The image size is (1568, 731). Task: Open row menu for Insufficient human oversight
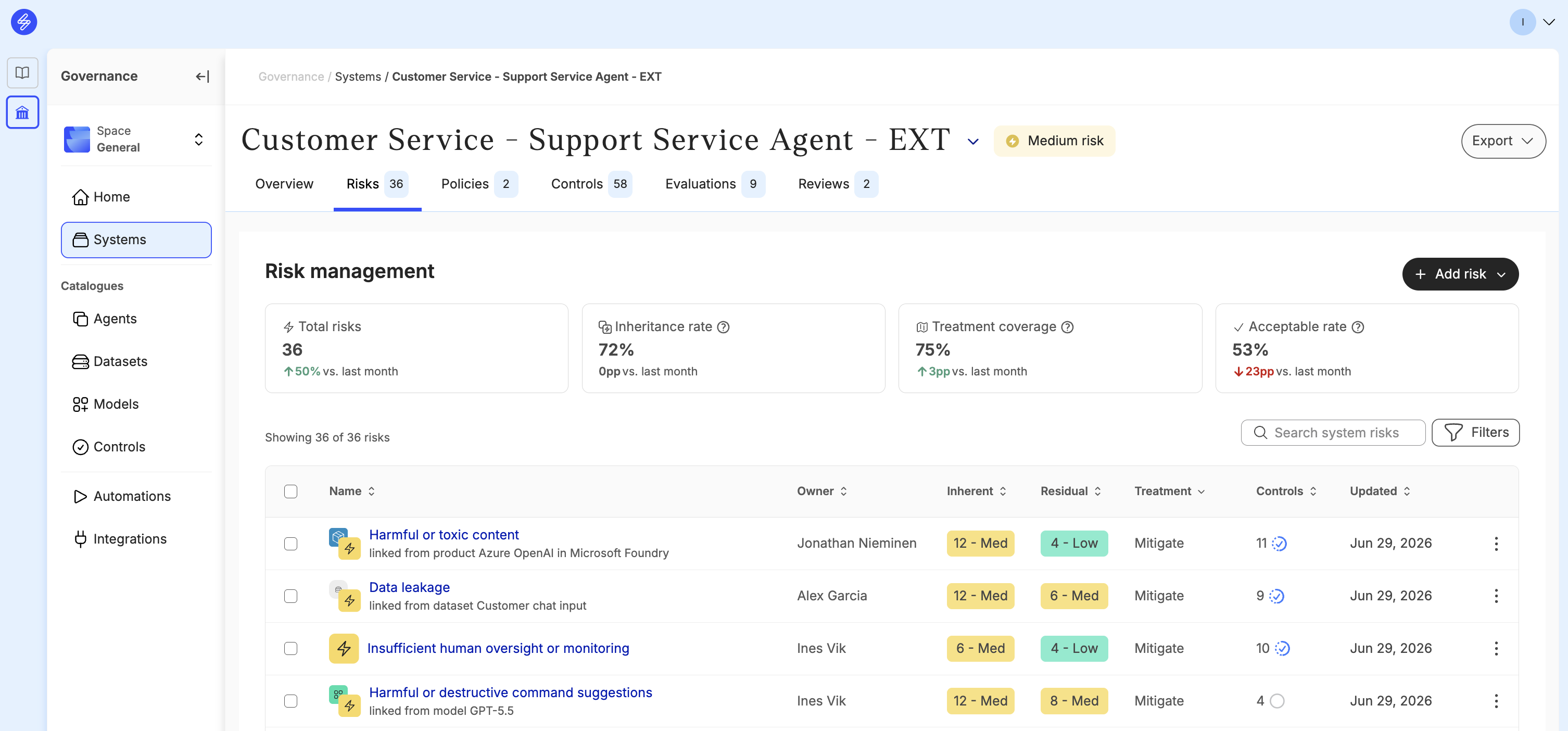click(1496, 648)
